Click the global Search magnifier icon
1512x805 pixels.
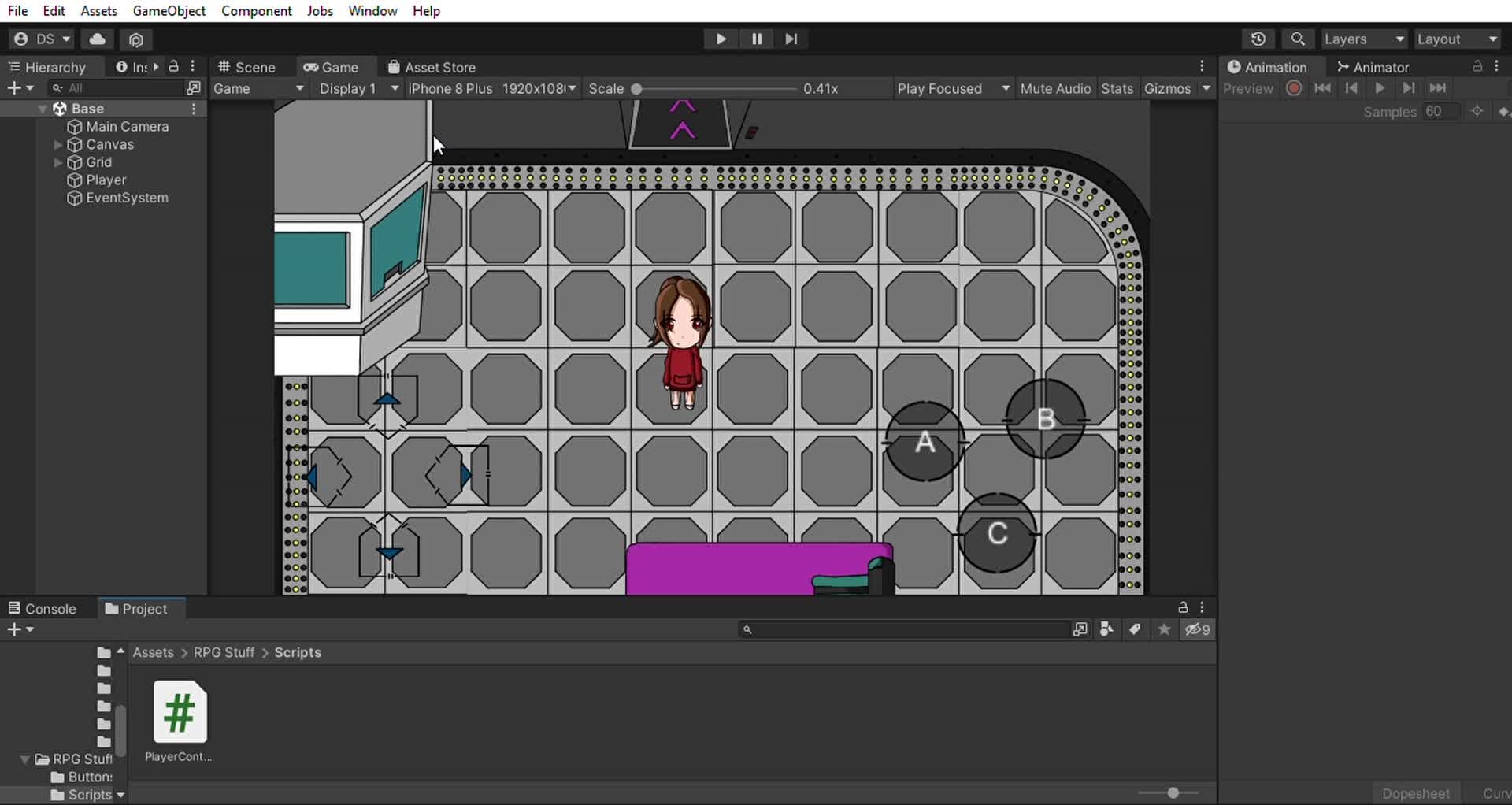click(x=1298, y=39)
